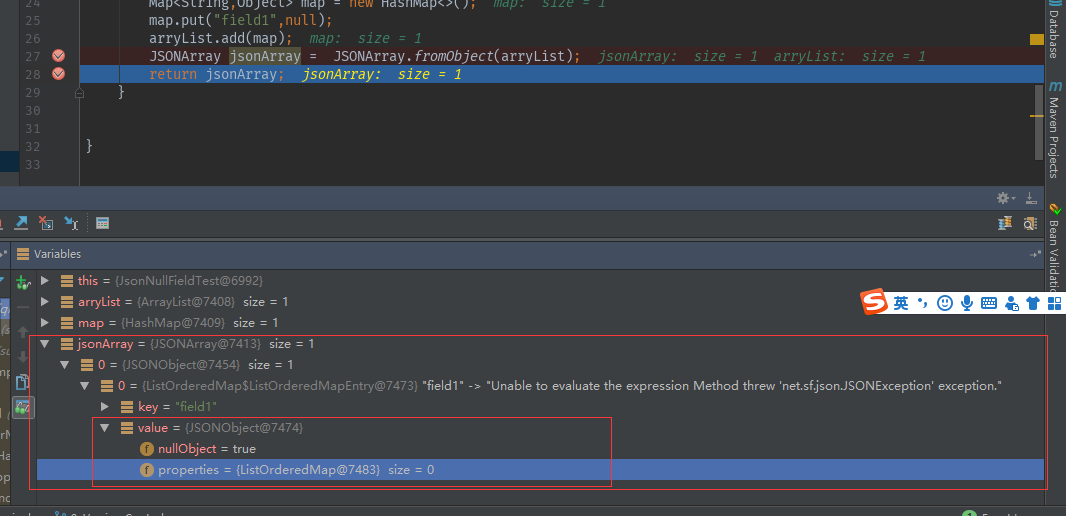Viewport: 1066px width, 516px height.
Task: Collapse the jsonArray variable node
Action: tap(45, 344)
